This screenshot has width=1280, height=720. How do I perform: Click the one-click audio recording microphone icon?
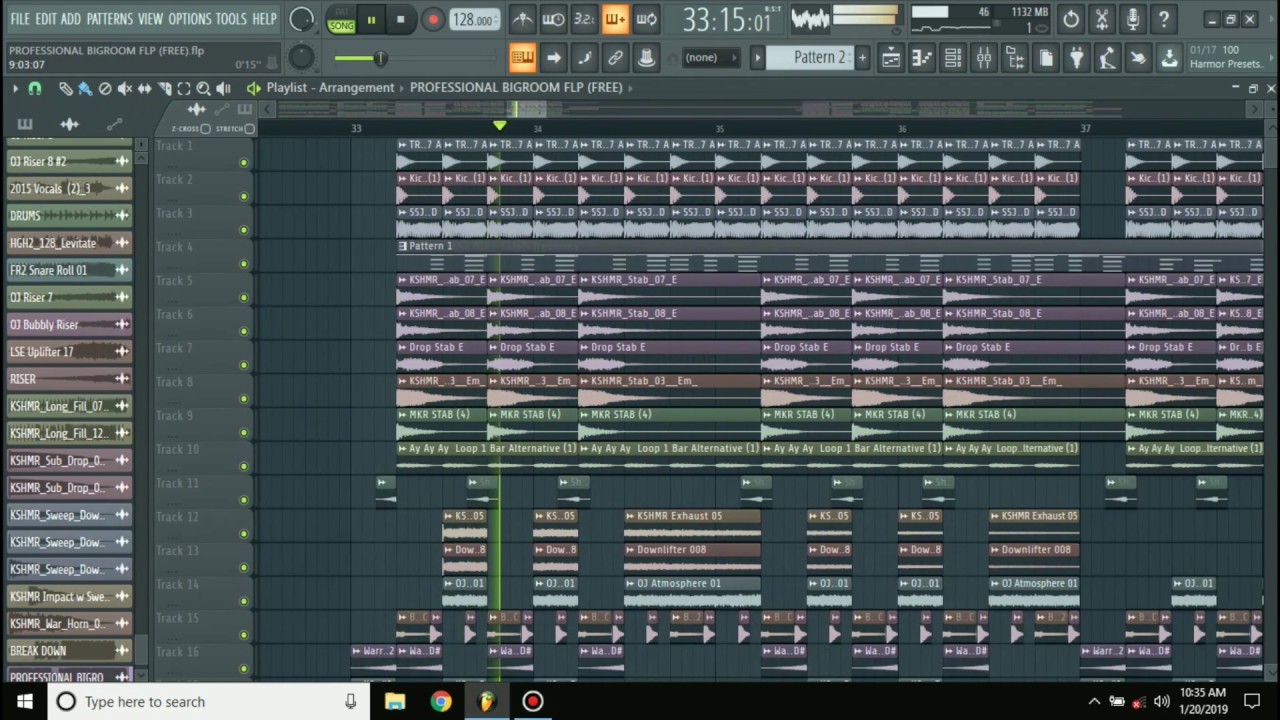coord(1133,19)
